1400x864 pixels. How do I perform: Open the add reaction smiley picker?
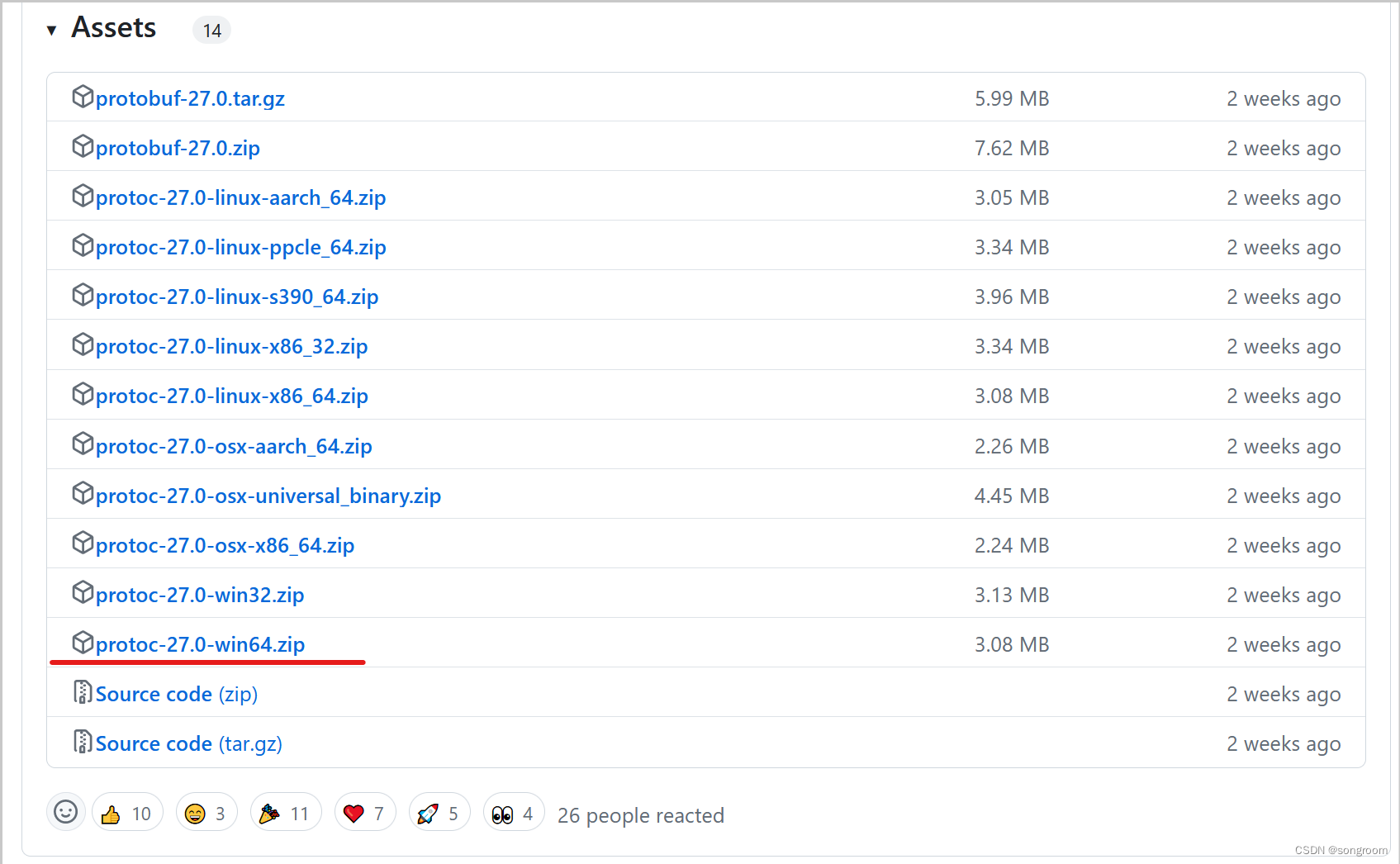point(66,812)
